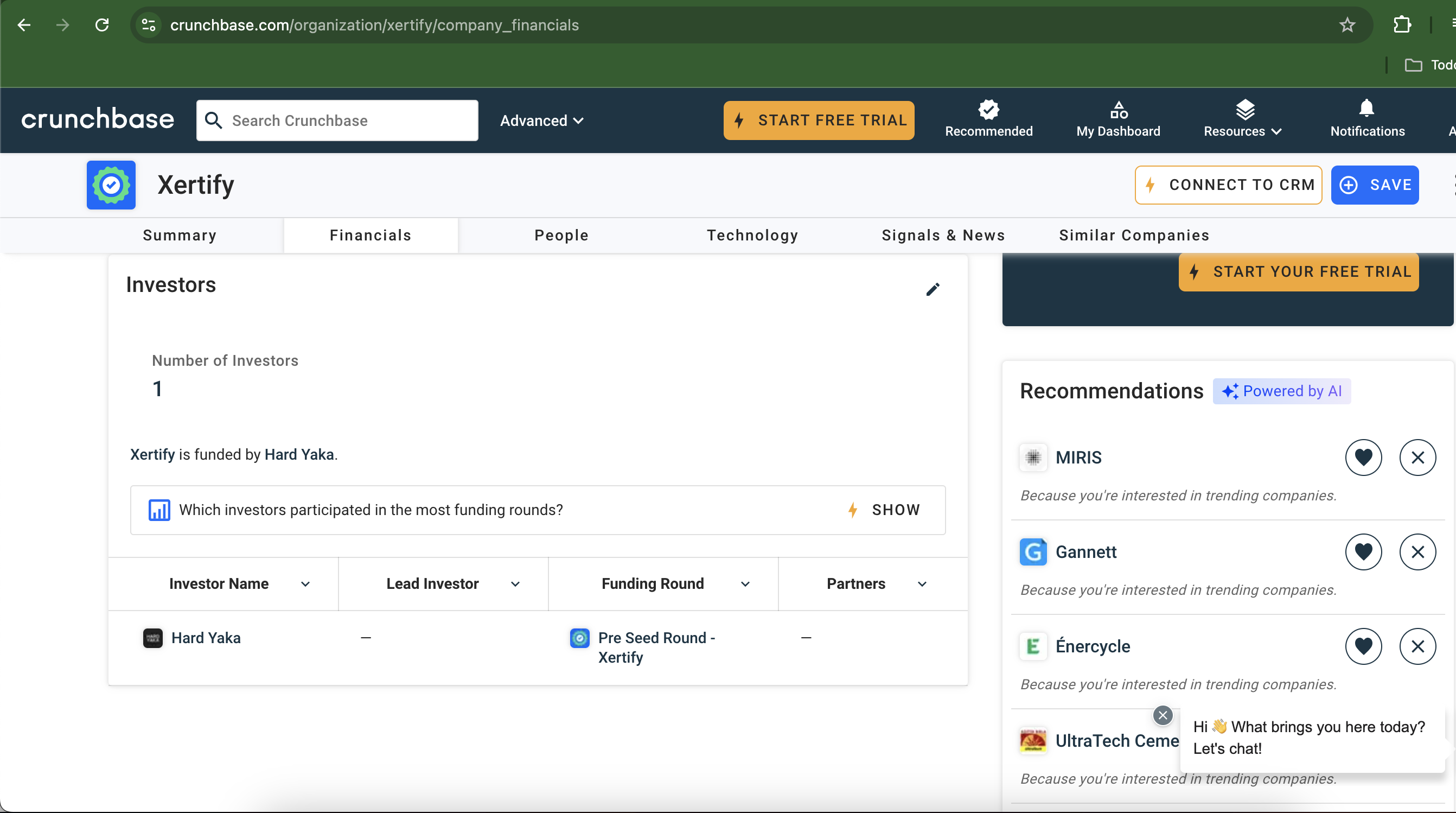Edit the Investors section with pencil icon
Image resolution: width=1456 pixels, height=813 pixels.
click(933, 289)
